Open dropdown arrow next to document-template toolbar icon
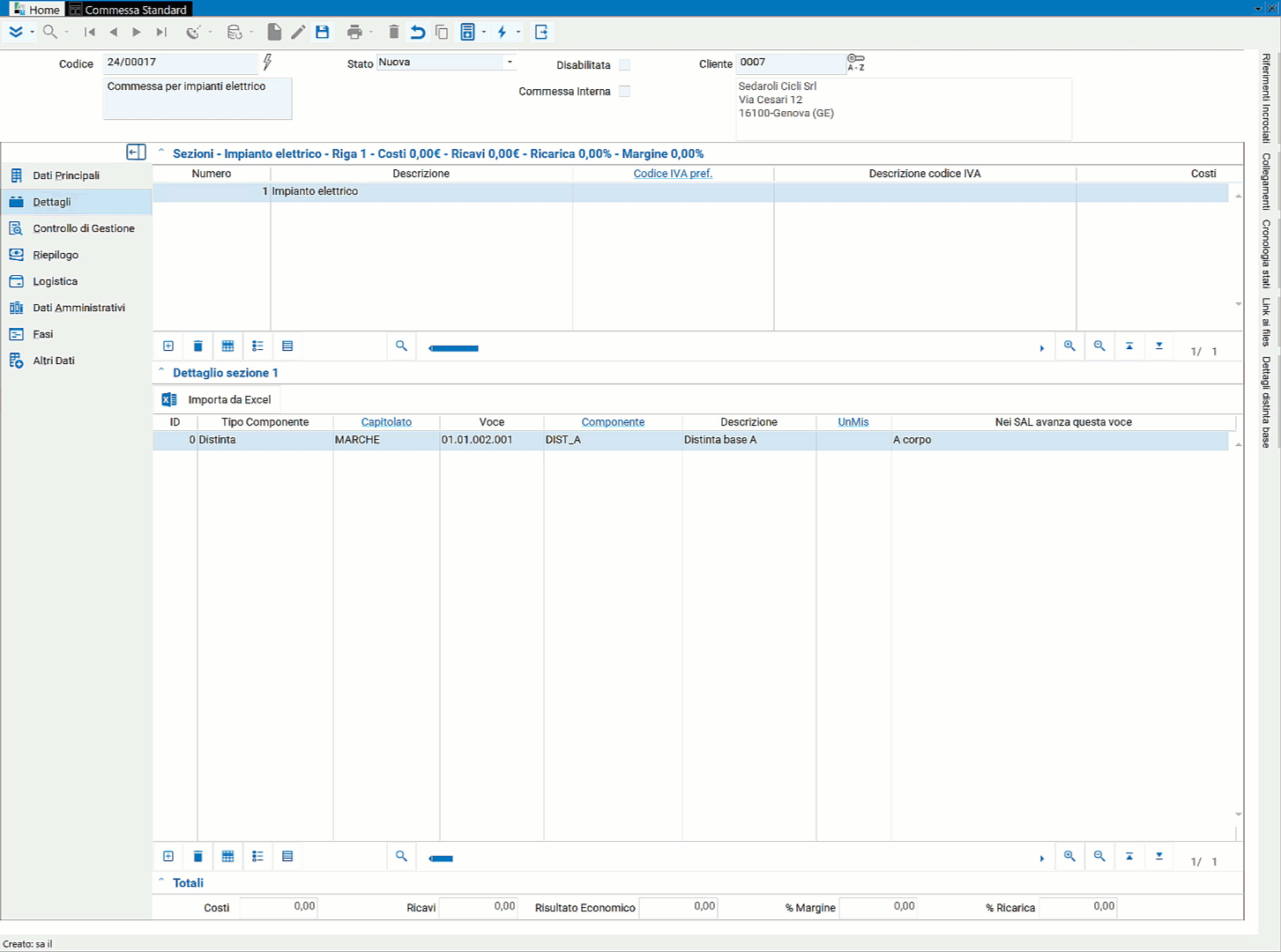 pos(484,33)
